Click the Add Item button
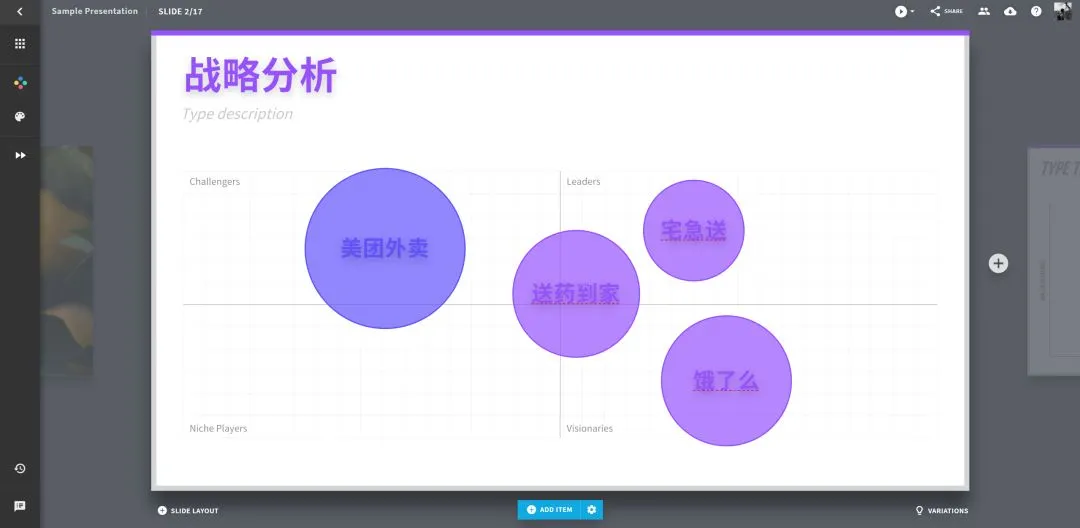1080x528 pixels. [x=549, y=509]
